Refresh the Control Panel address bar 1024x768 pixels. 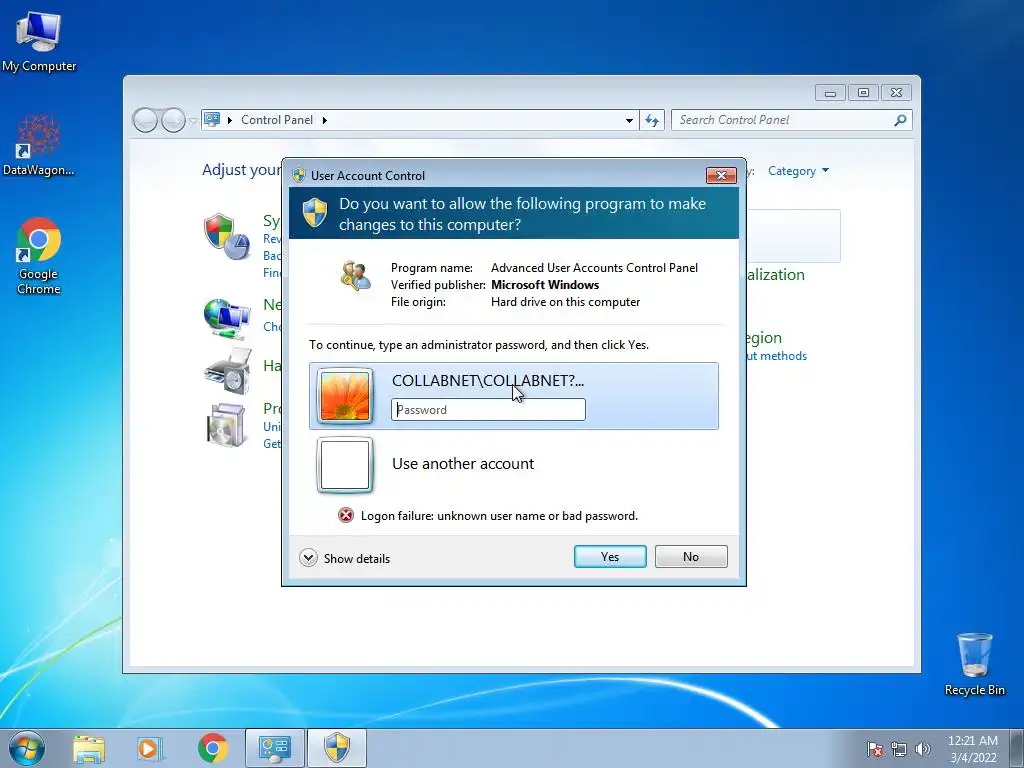[652, 120]
